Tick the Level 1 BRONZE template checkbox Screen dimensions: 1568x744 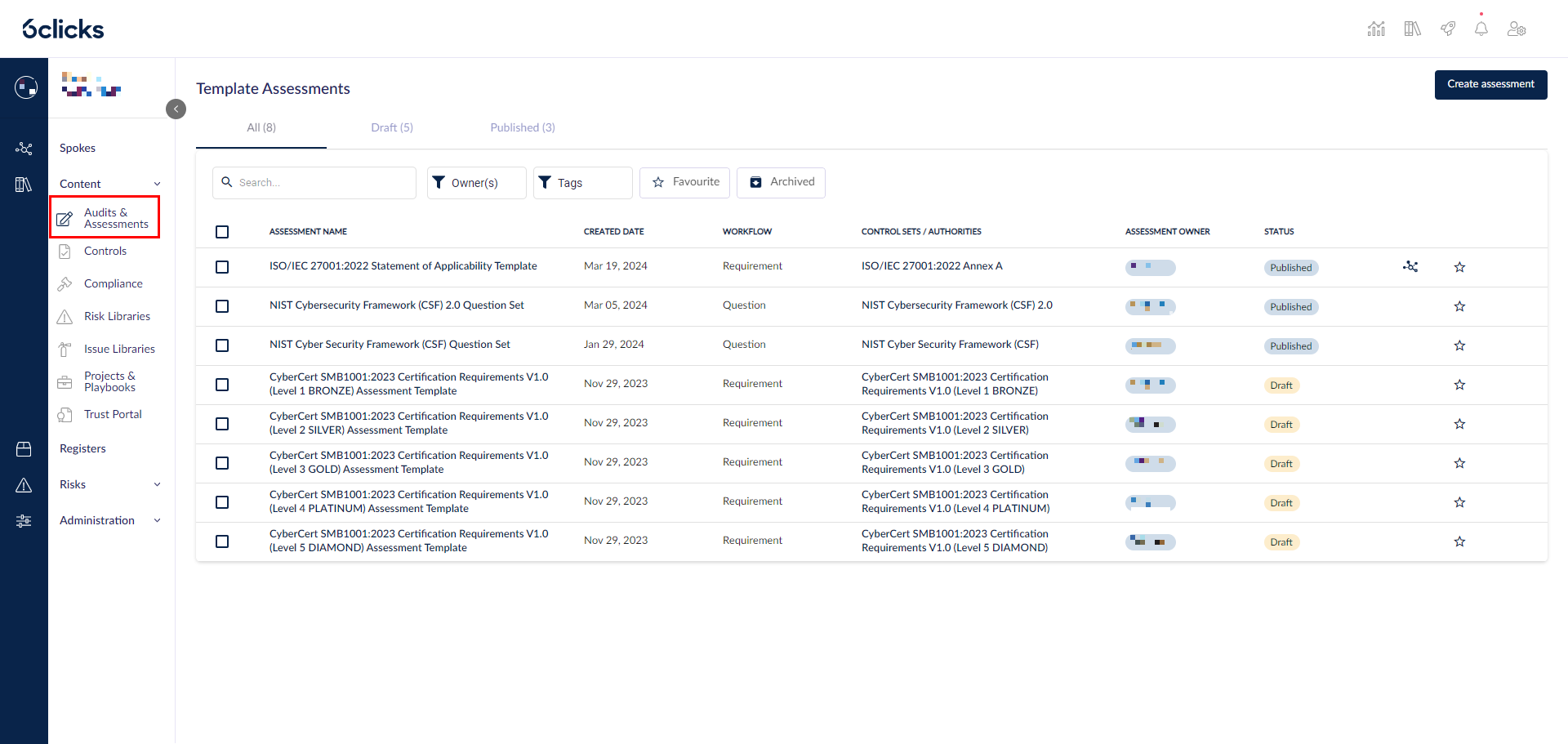(222, 385)
